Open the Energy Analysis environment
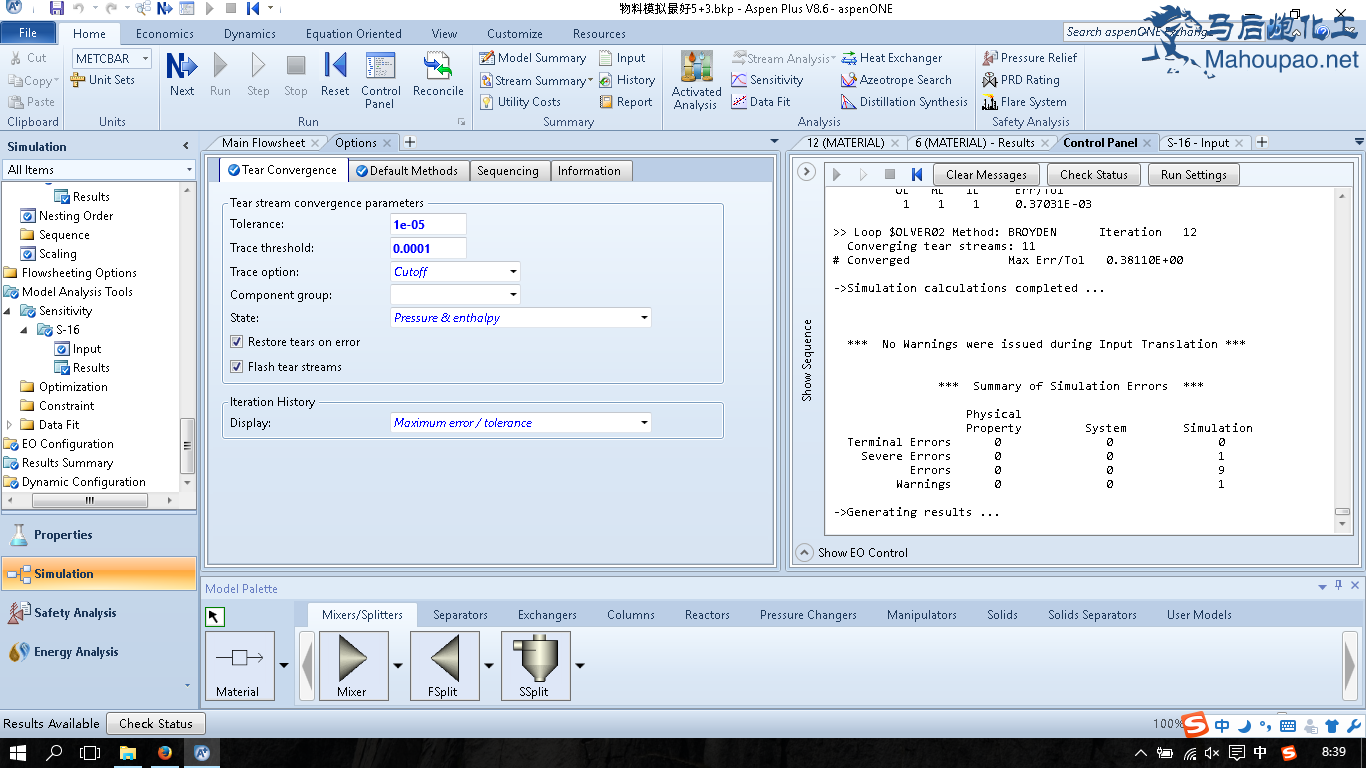The width and height of the screenshot is (1366, 768). point(99,652)
